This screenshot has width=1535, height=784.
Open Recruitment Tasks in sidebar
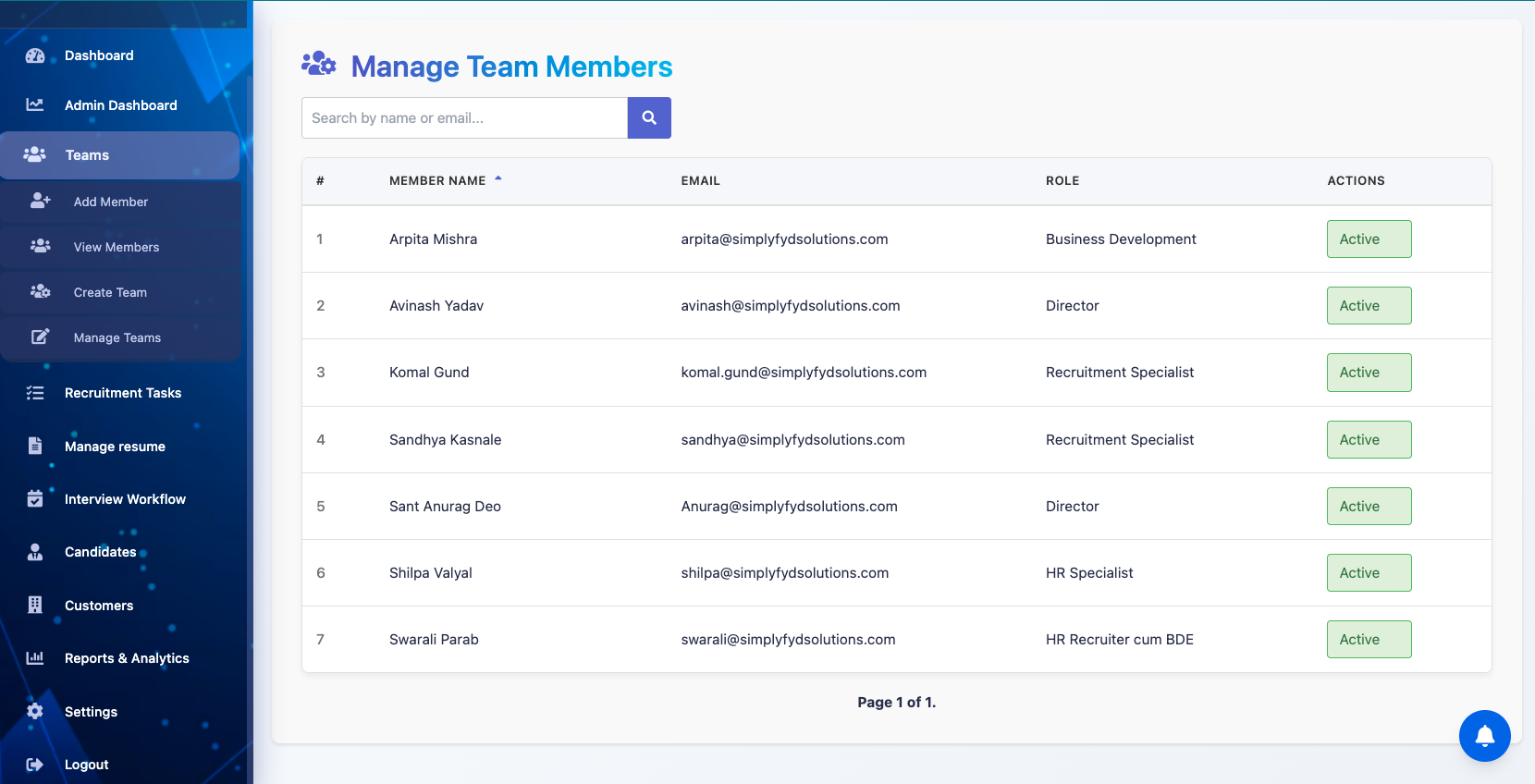click(x=122, y=393)
